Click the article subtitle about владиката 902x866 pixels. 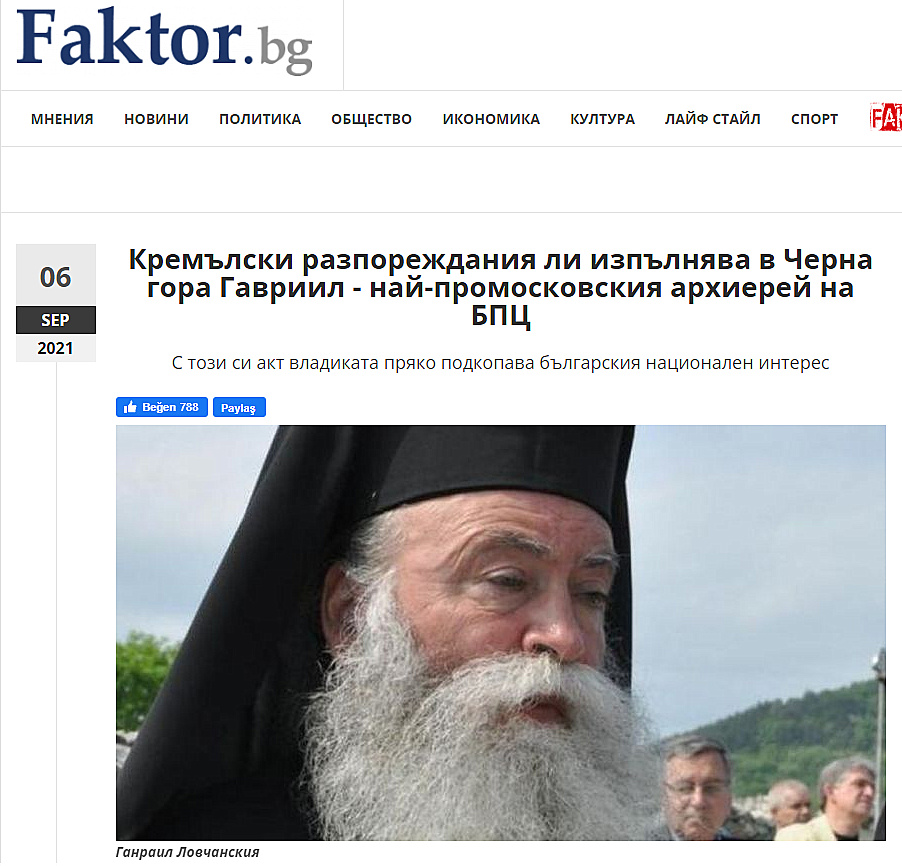(x=500, y=363)
